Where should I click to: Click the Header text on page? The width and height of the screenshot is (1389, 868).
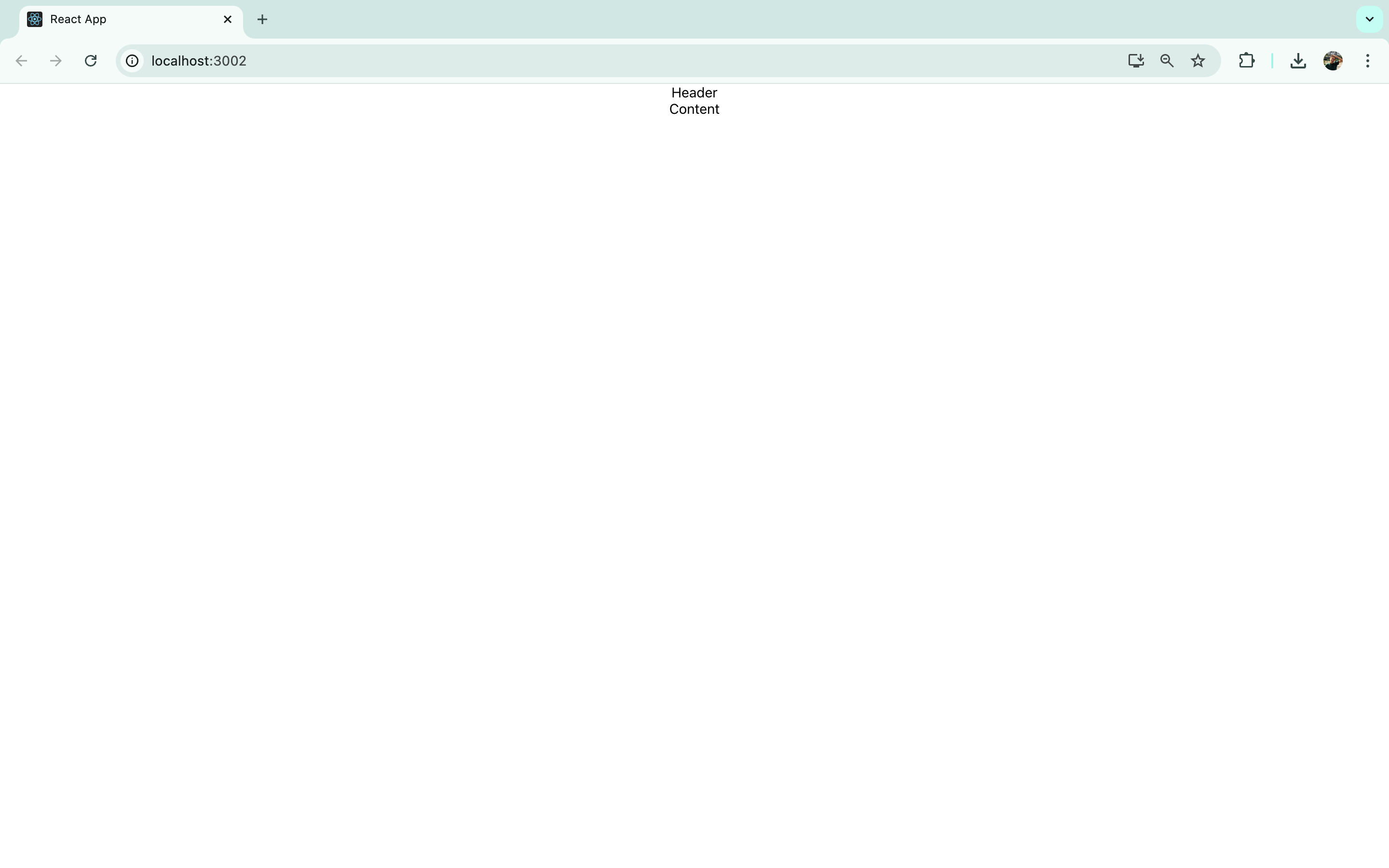694,92
